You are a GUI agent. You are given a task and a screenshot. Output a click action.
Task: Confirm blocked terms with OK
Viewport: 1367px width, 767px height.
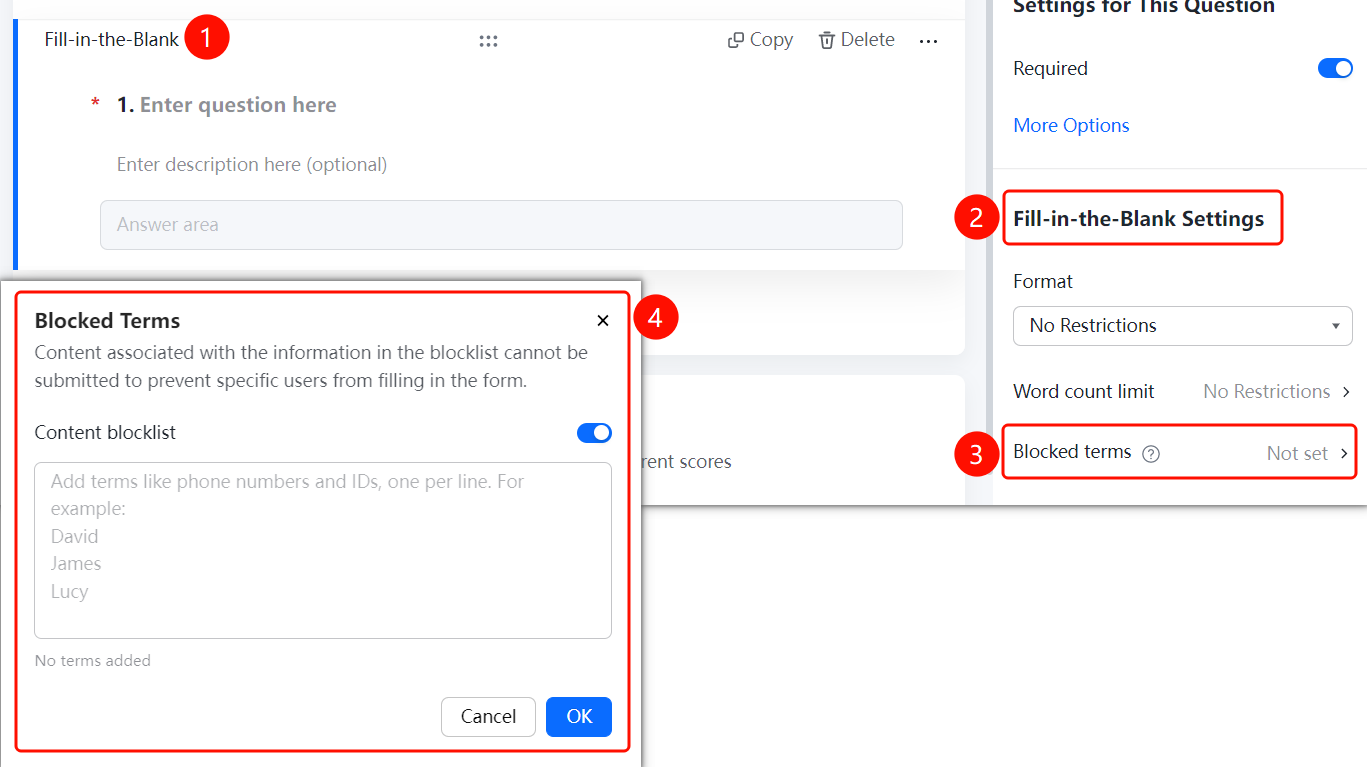click(579, 717)
